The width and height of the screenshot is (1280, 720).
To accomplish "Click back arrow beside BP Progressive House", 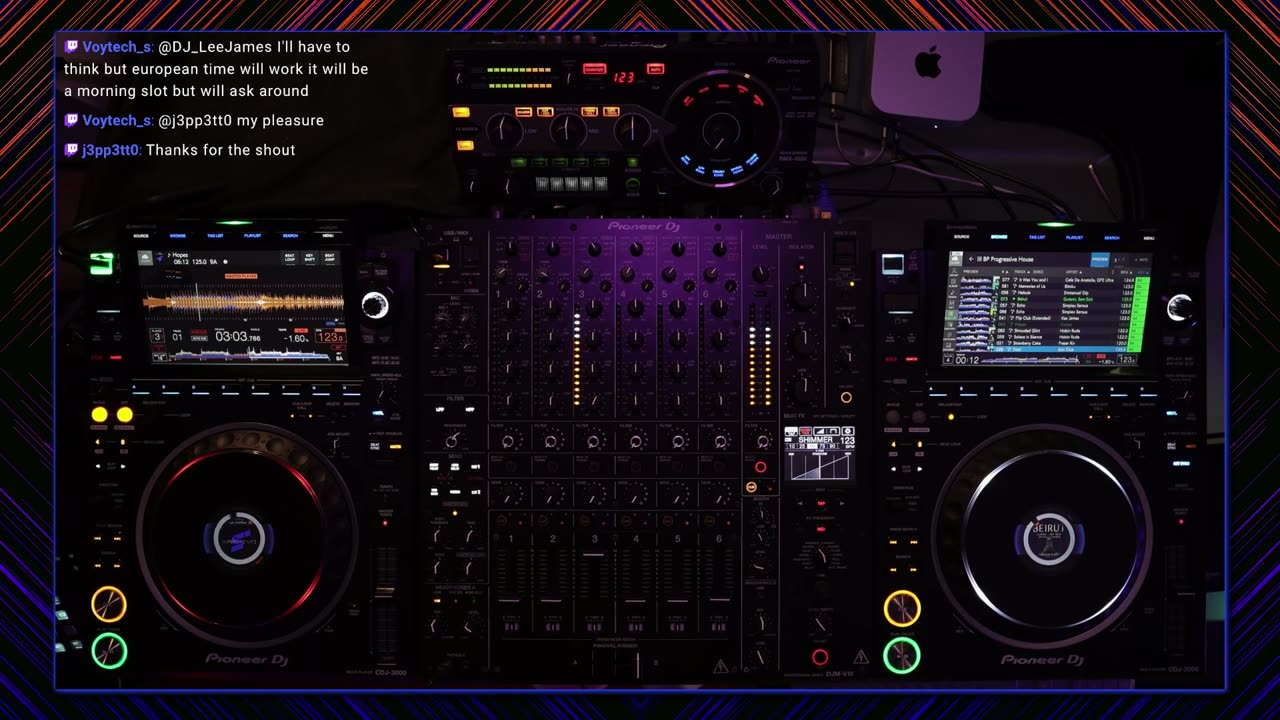I will point(971,259).
